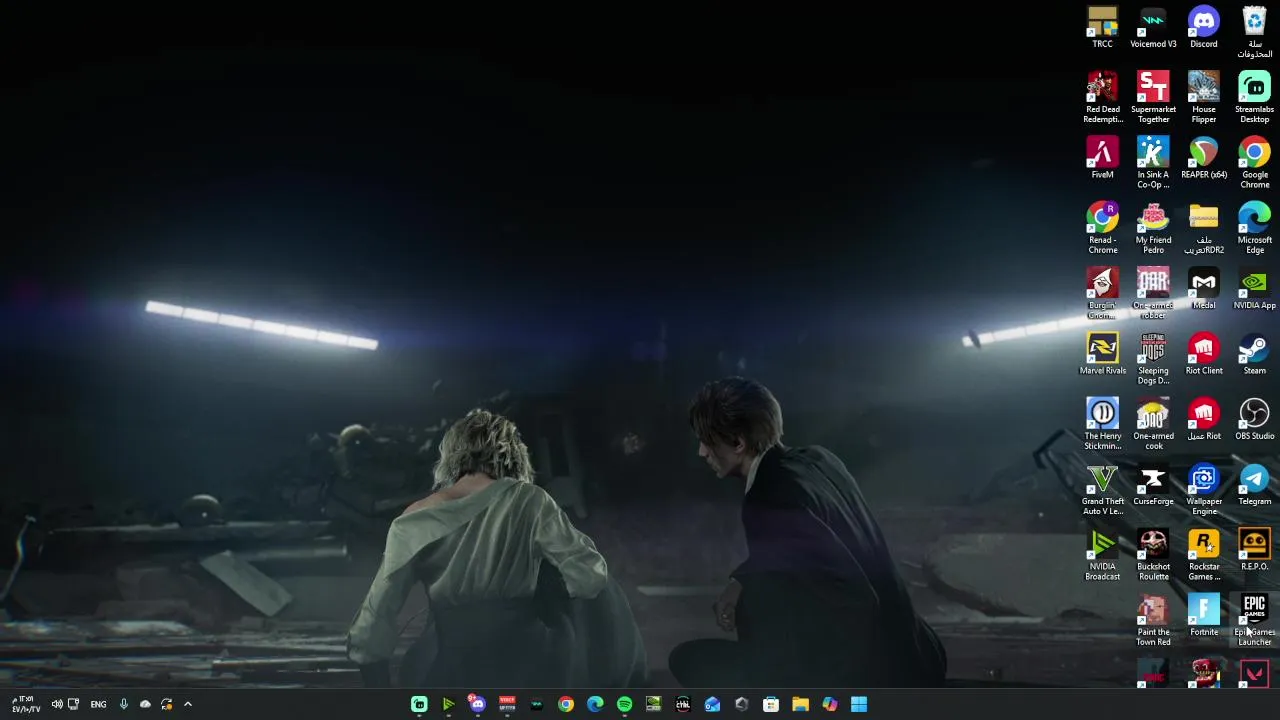Image resolution: width=1280 pixels, height=720 pixels.
Task: Open the taskbar clock and date
Action: [x=26, y=704]
